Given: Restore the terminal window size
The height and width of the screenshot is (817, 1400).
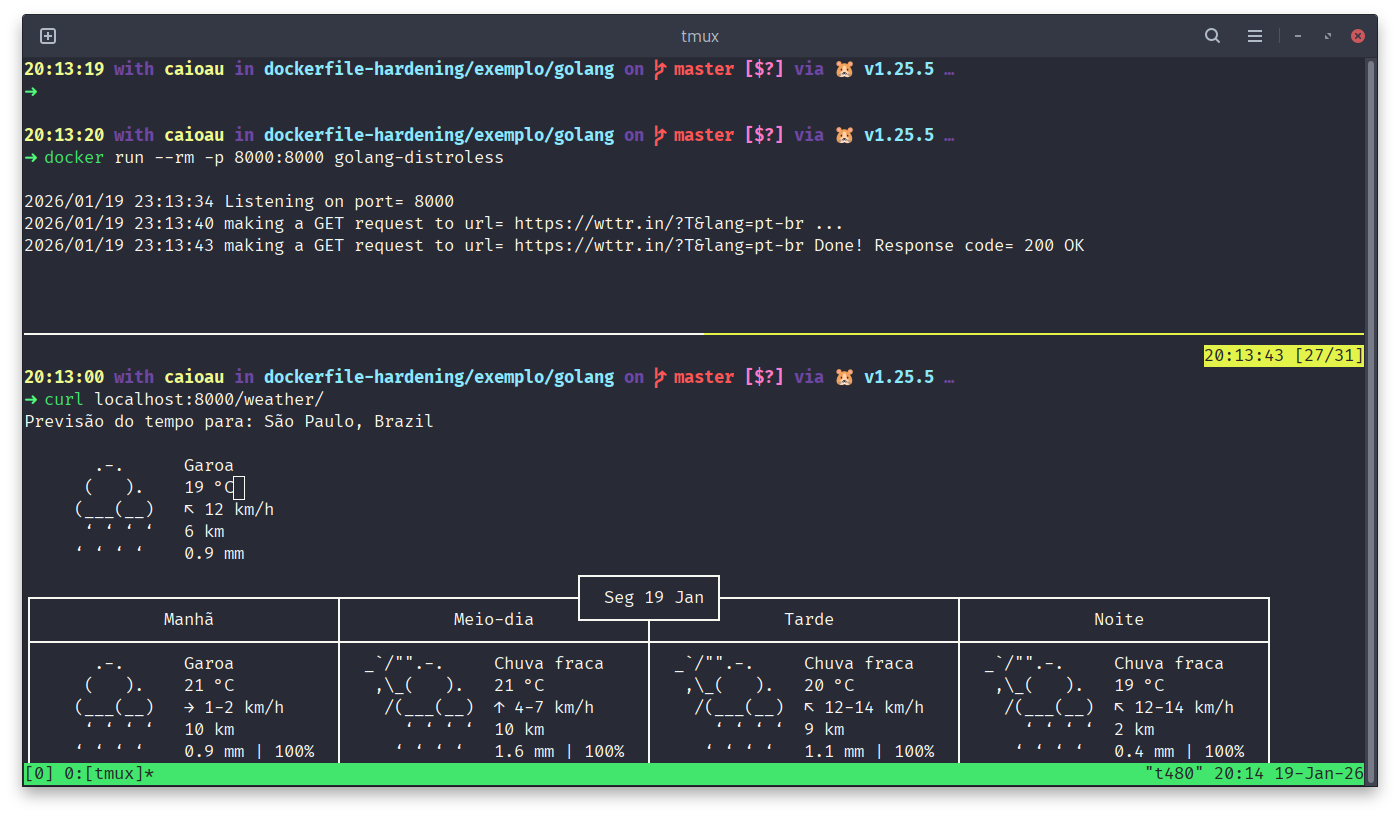Looking at the screenshot, I should point(1328,36).
